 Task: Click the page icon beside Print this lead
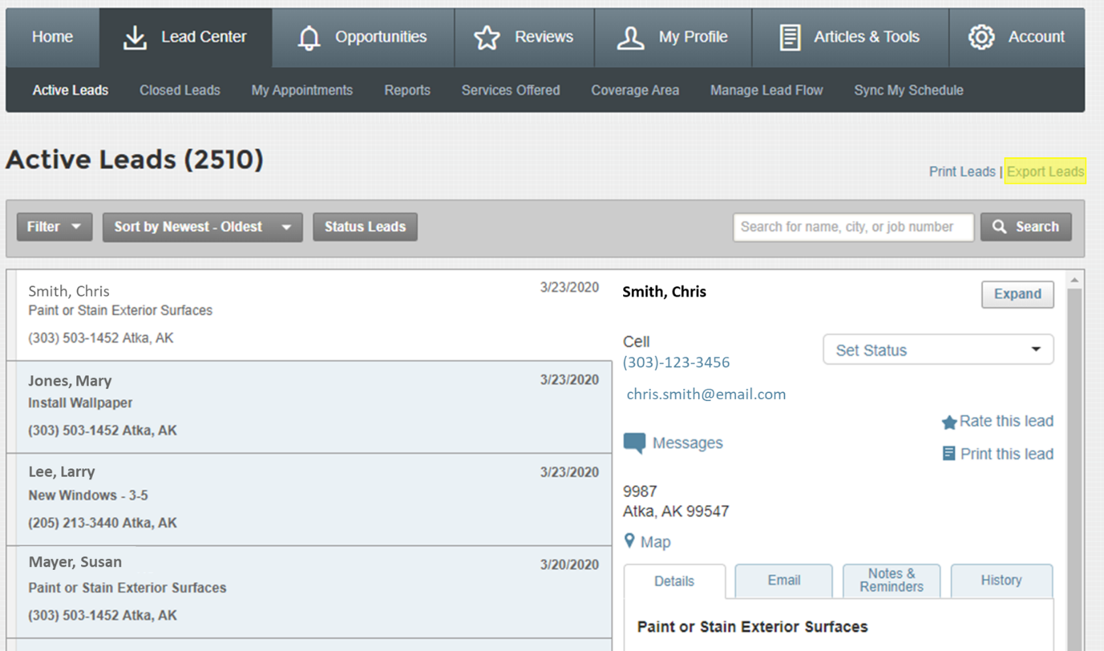coord(948,453)
